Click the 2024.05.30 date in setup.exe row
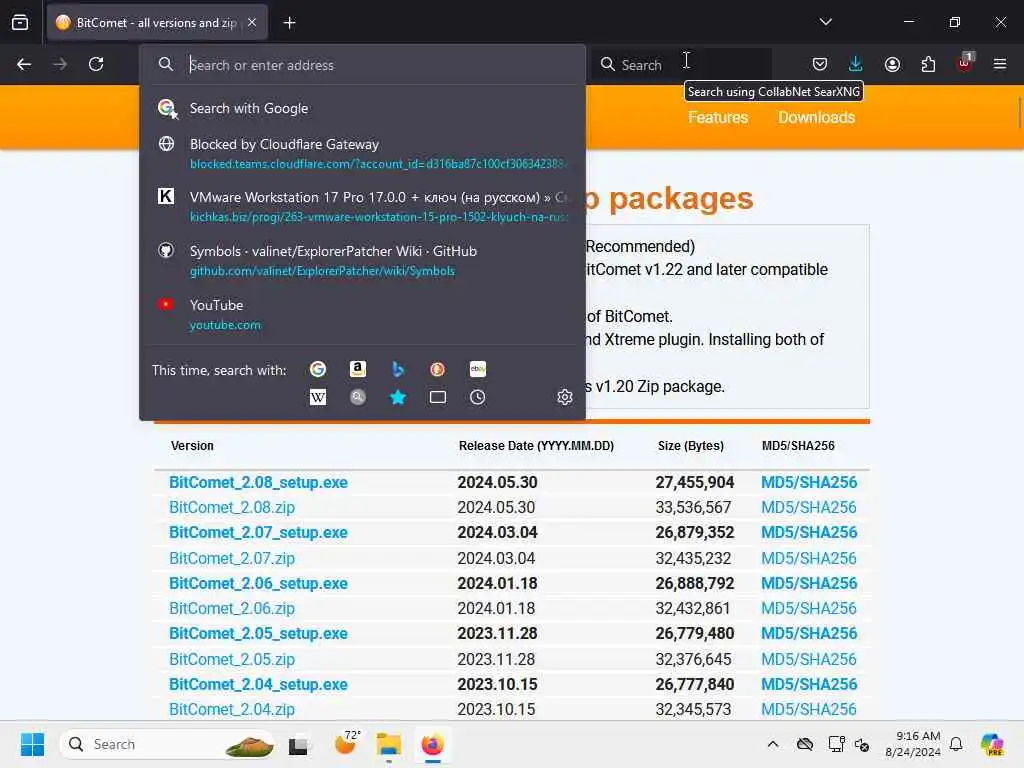This screenshot has width=1024, height=768. click(x=498, y=482)
